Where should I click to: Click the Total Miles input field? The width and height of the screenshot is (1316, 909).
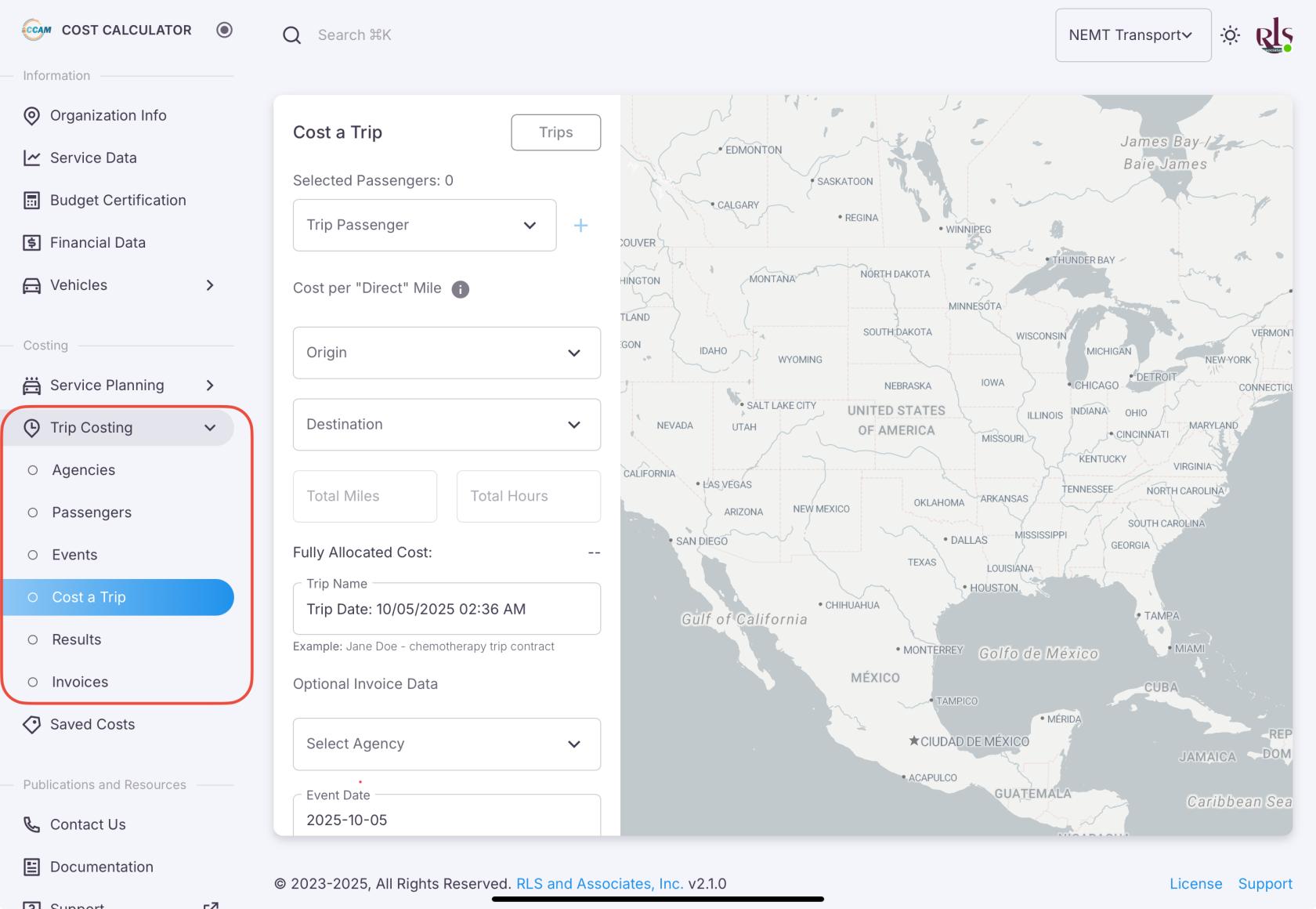tap(365, 496)
